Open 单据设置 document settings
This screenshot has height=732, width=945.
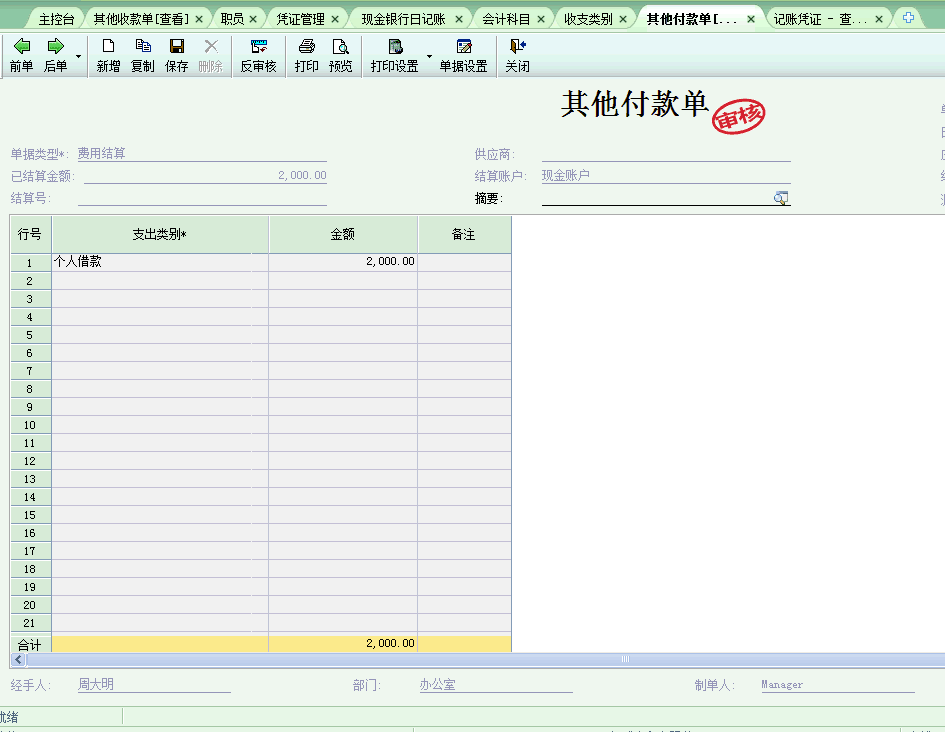click(463, 55)
